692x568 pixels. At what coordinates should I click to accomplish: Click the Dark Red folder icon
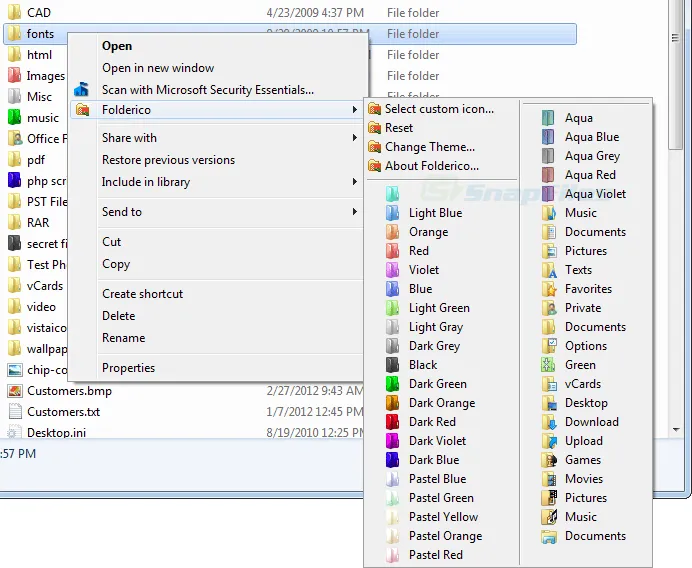392,421
